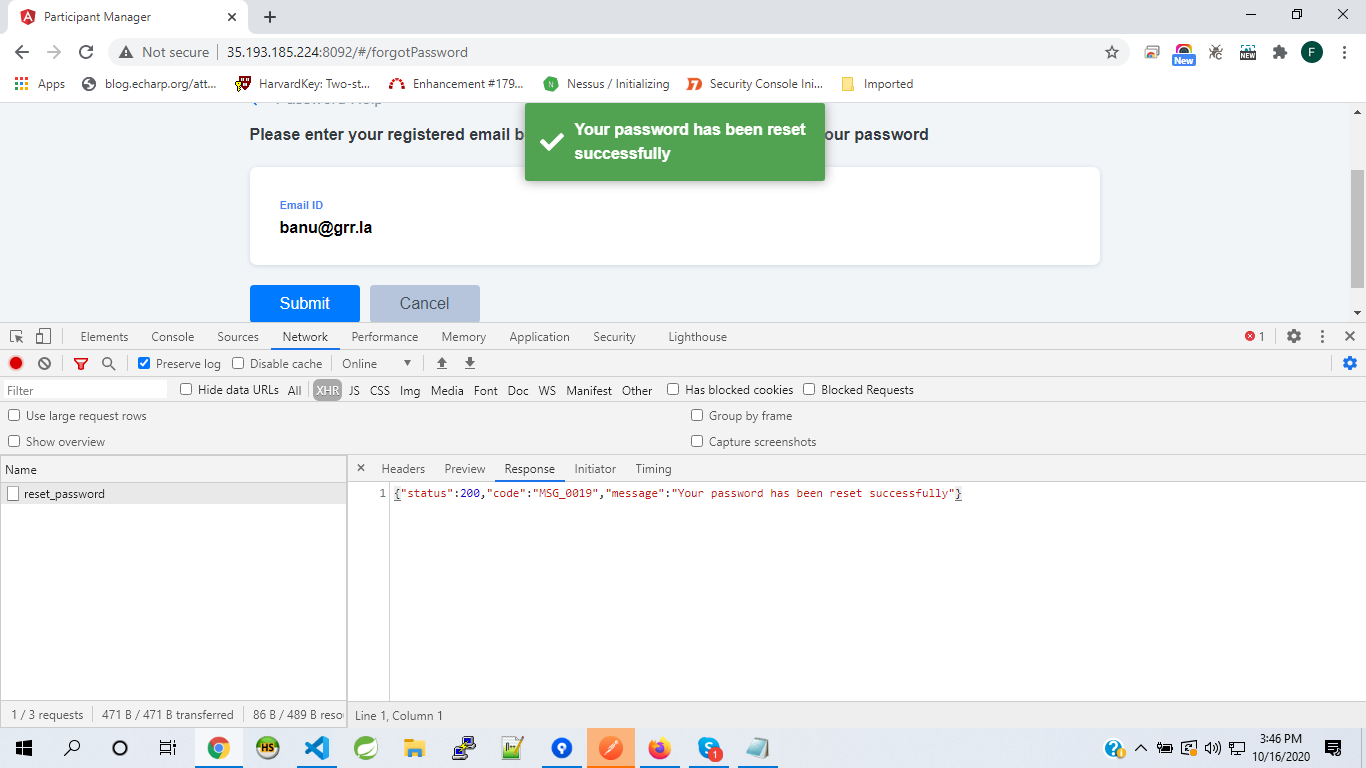The width and height of the screenshot is (1366, 768).
Task: Open Chrome's customize and control menu
Action: pyautogui.click(x=1343, y=52)
